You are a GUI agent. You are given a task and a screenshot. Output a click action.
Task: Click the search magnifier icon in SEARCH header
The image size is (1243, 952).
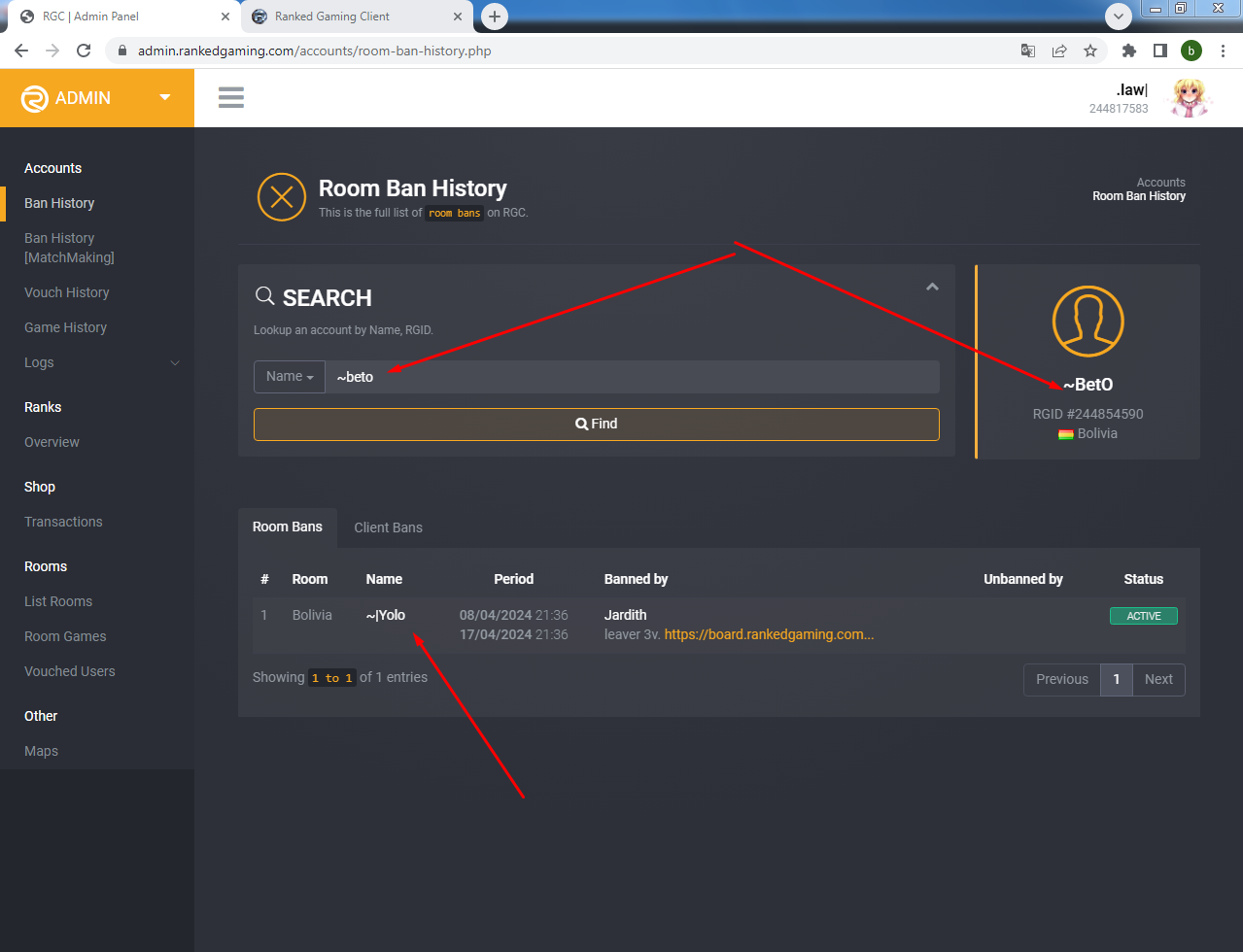click(x=264, y=296)
